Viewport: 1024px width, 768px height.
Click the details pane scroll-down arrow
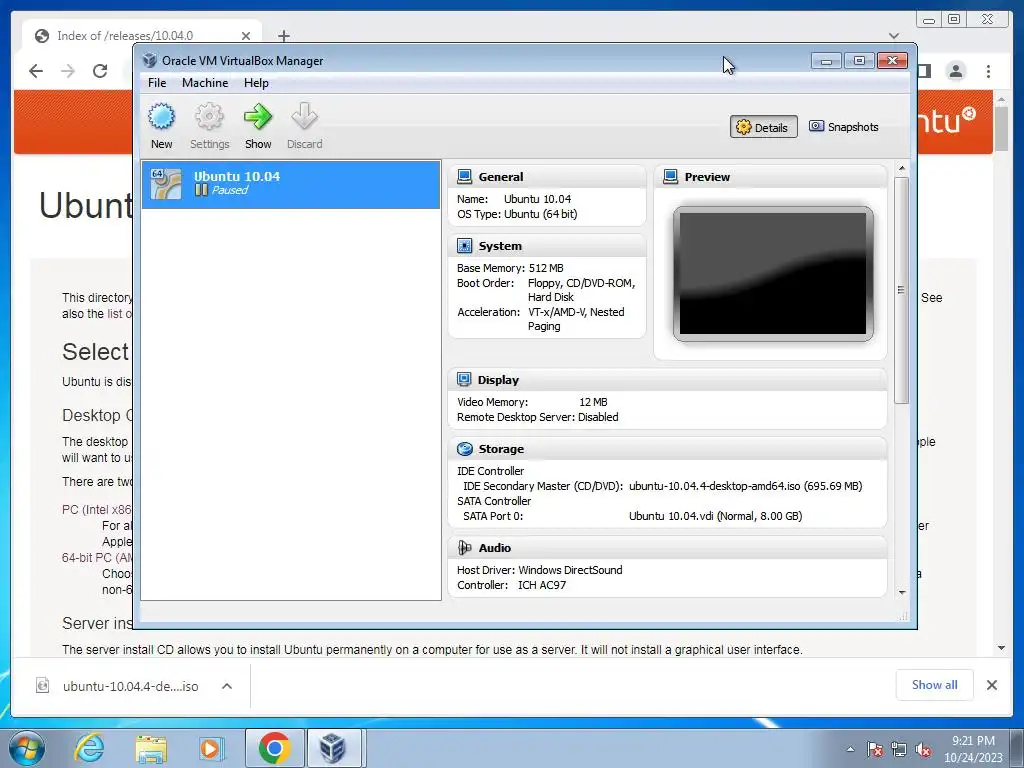[902, 592]
